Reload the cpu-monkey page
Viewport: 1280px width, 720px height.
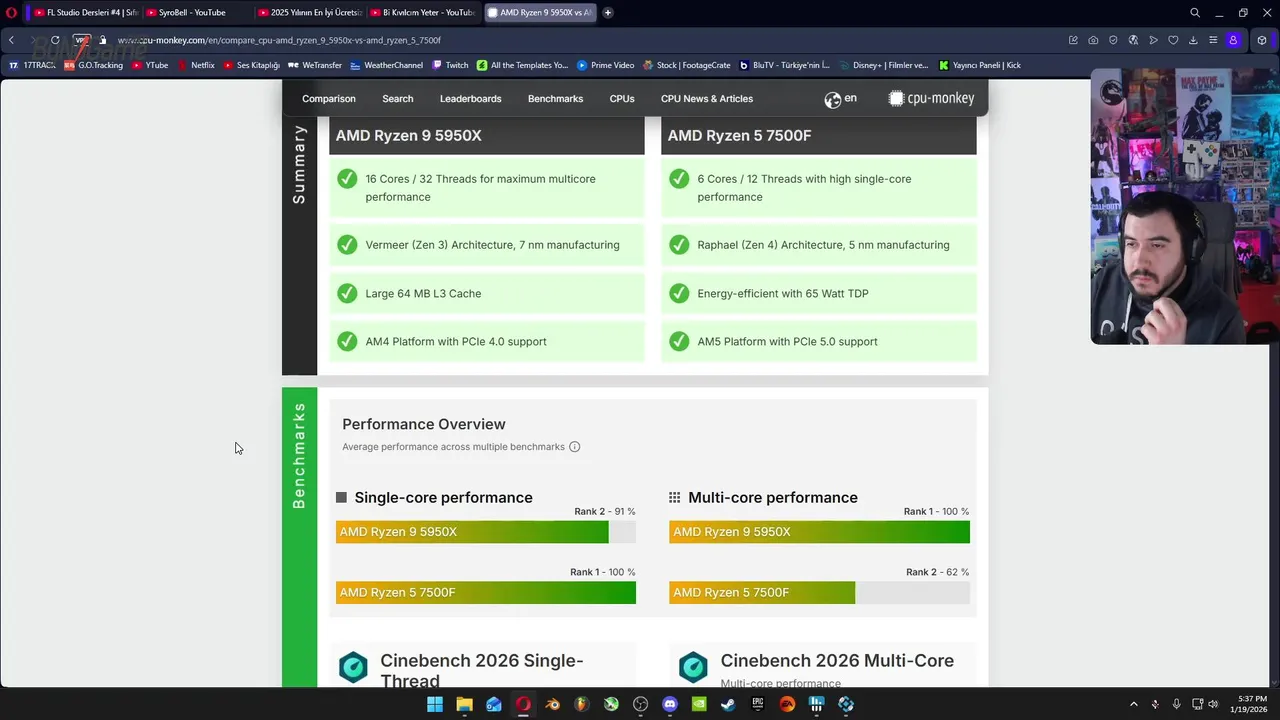tap(55, 40)
